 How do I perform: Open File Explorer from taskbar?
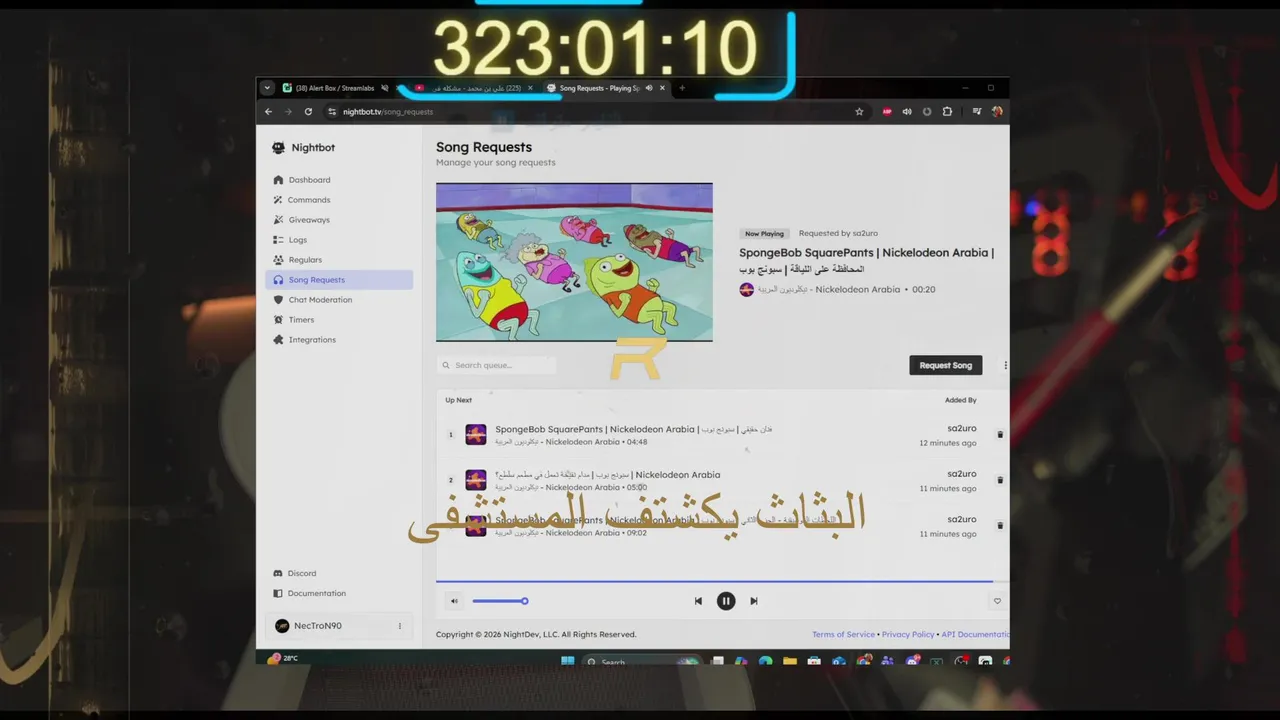[790, 661]
